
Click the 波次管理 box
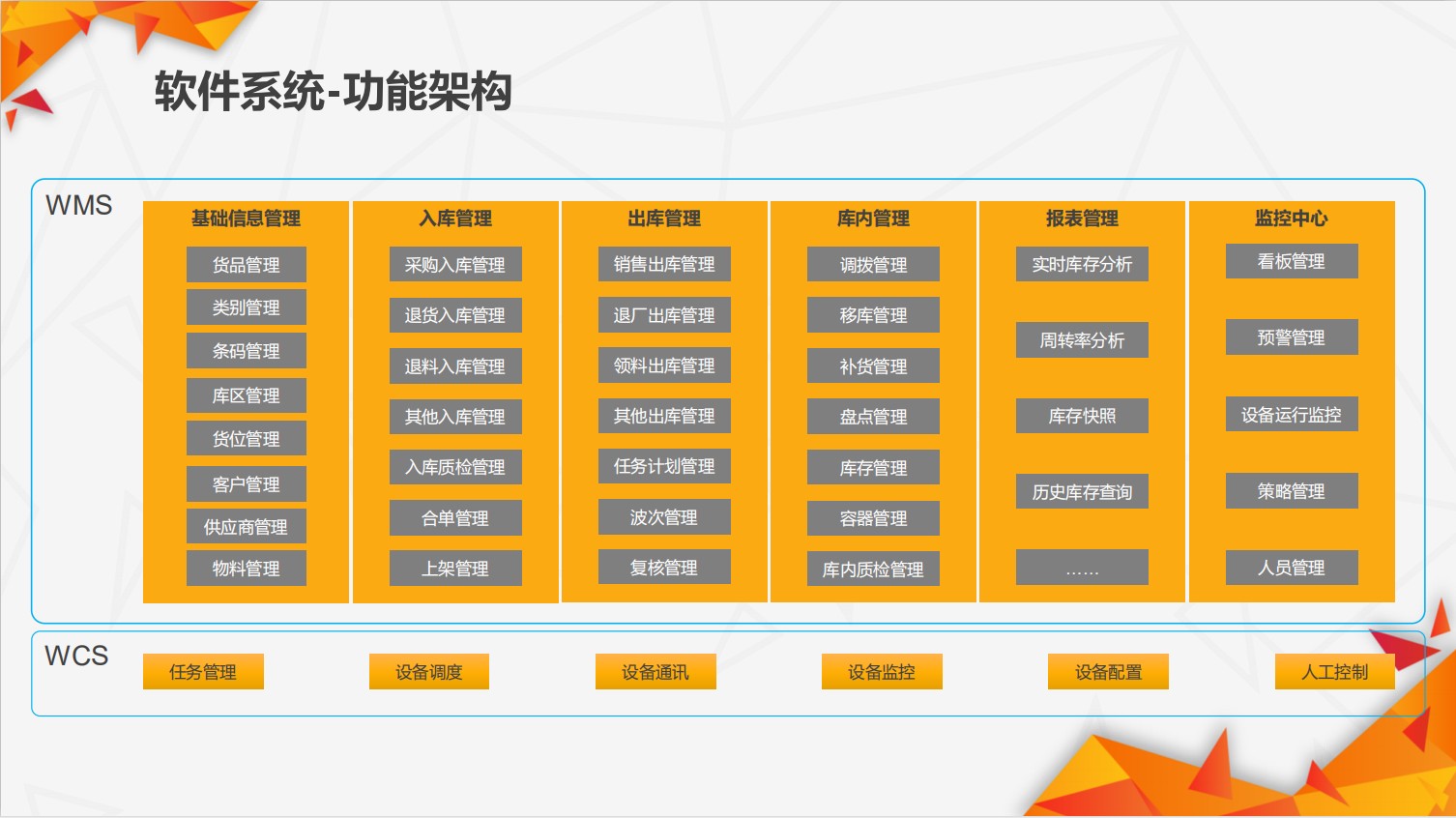pos(664,517)
